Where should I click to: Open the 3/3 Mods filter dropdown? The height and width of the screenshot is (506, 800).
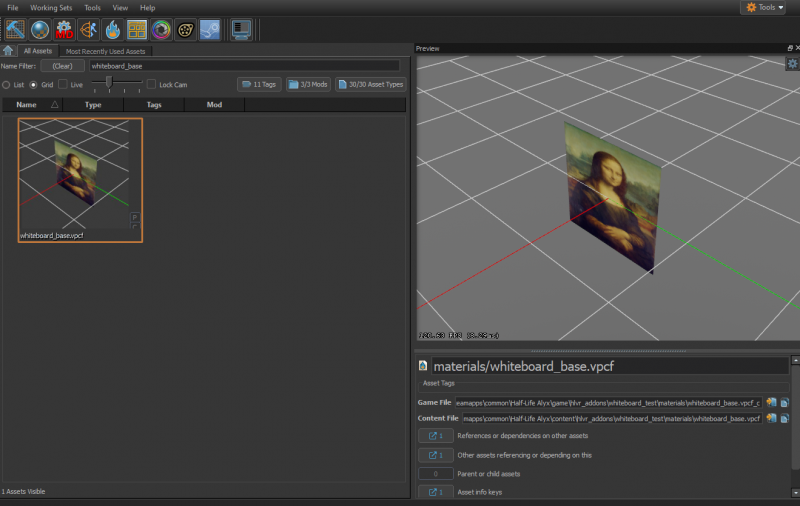pyautogui.click(x=309, y=84)
